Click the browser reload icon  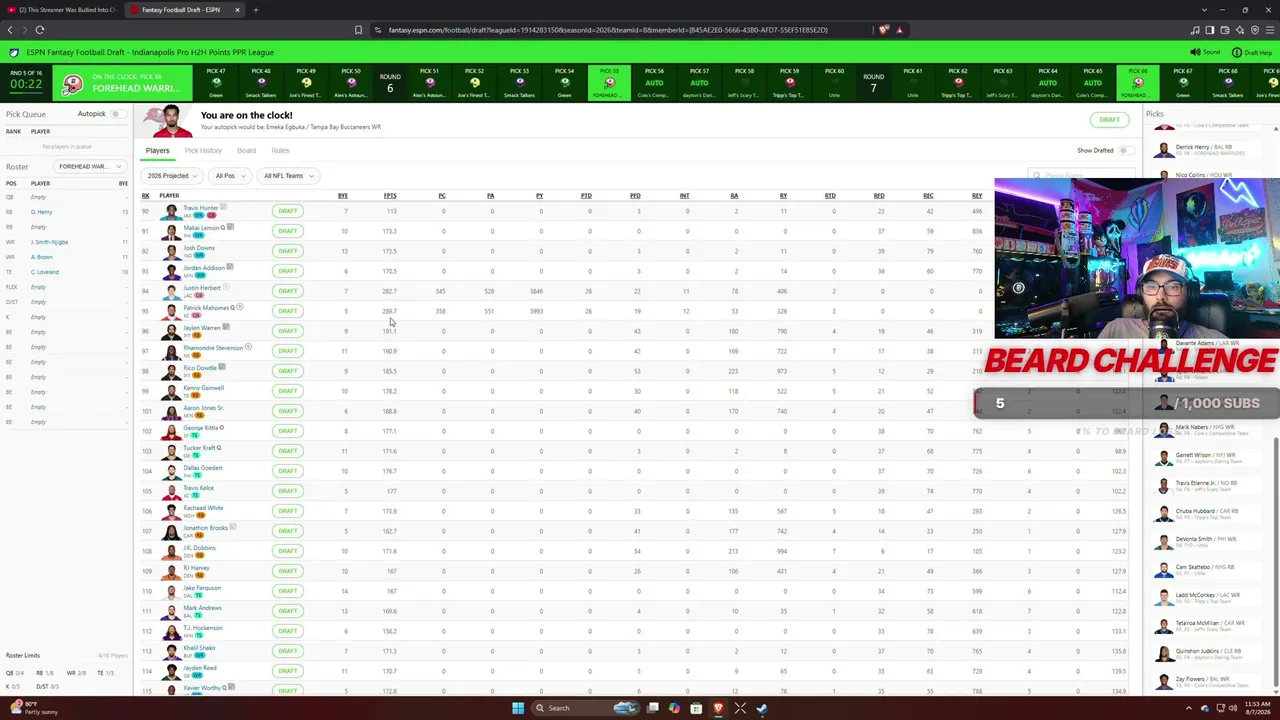40,30
